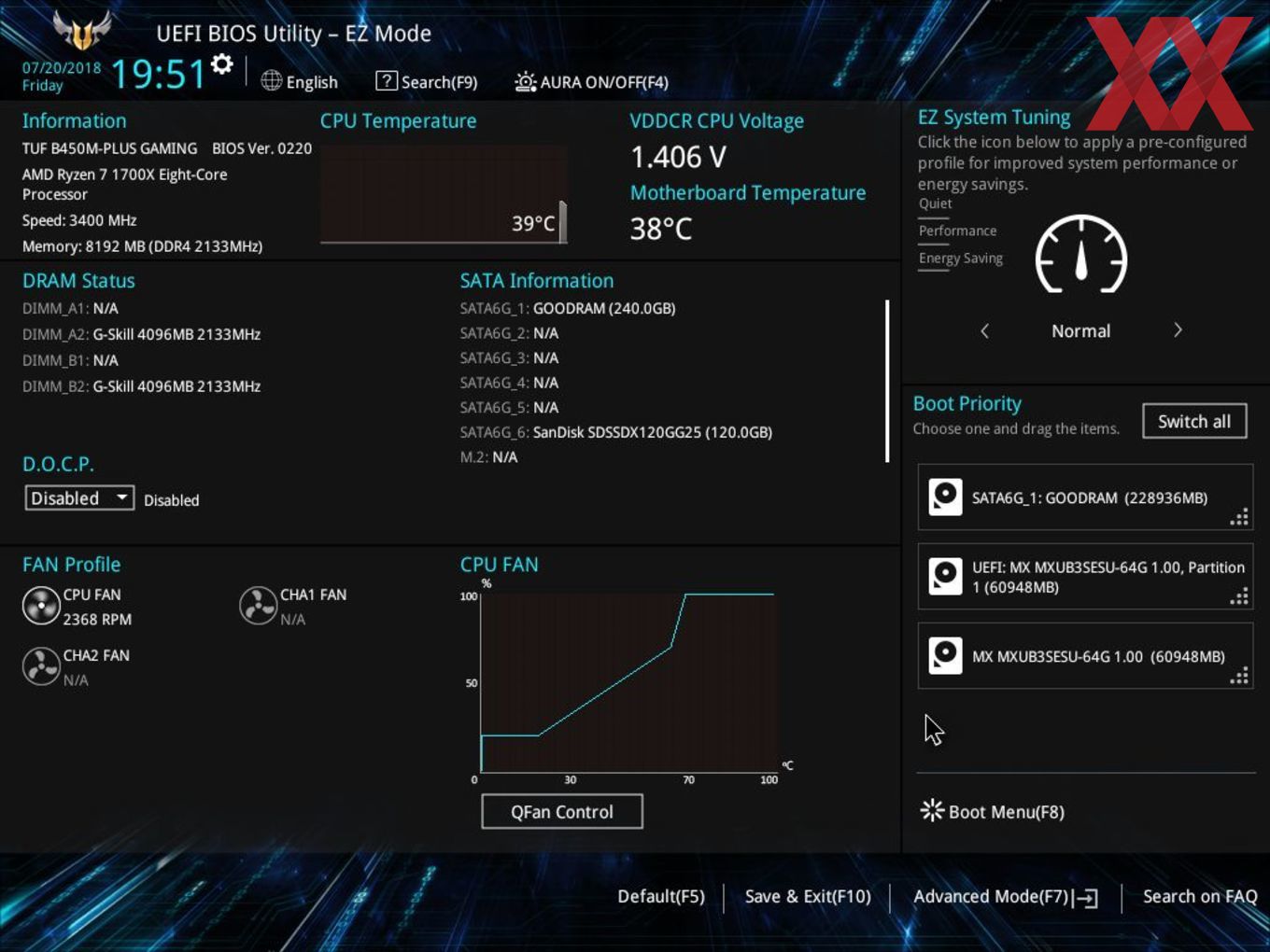Screen dimensions: 1270x952
Task: Click the CPU FAN fan icon
Action: point(41,607)
